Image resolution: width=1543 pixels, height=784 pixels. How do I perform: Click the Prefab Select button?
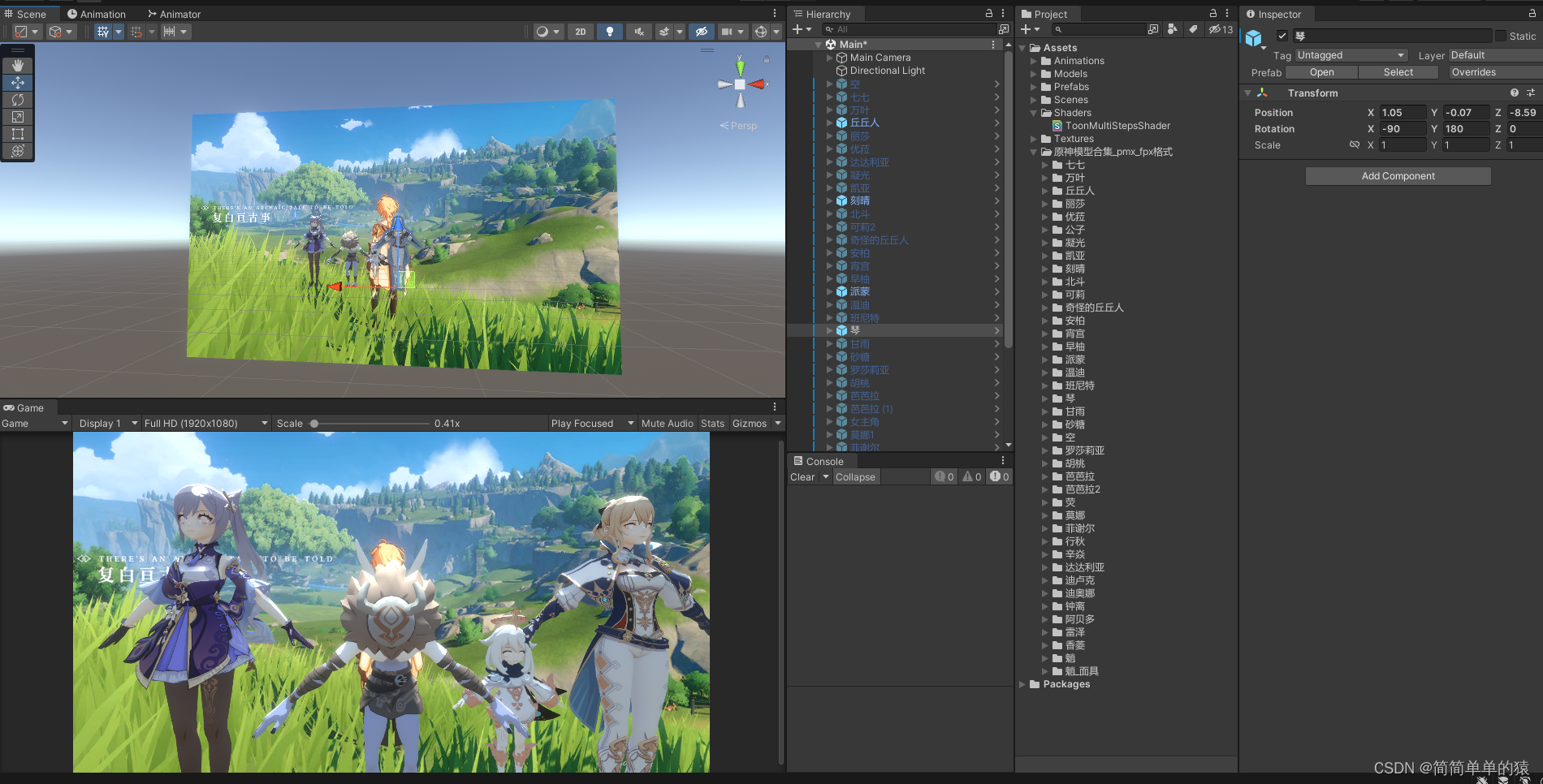(1398, 72)
